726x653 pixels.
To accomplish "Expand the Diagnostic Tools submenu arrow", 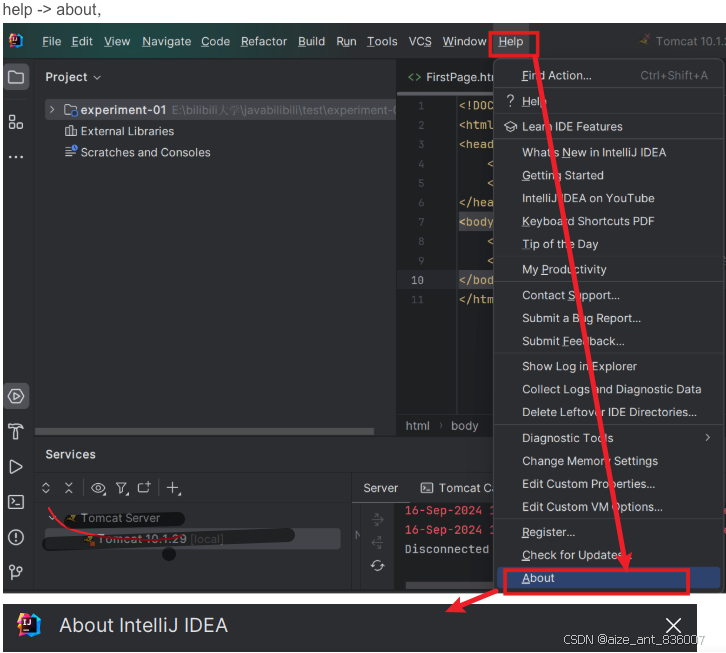I will point(707,438).
